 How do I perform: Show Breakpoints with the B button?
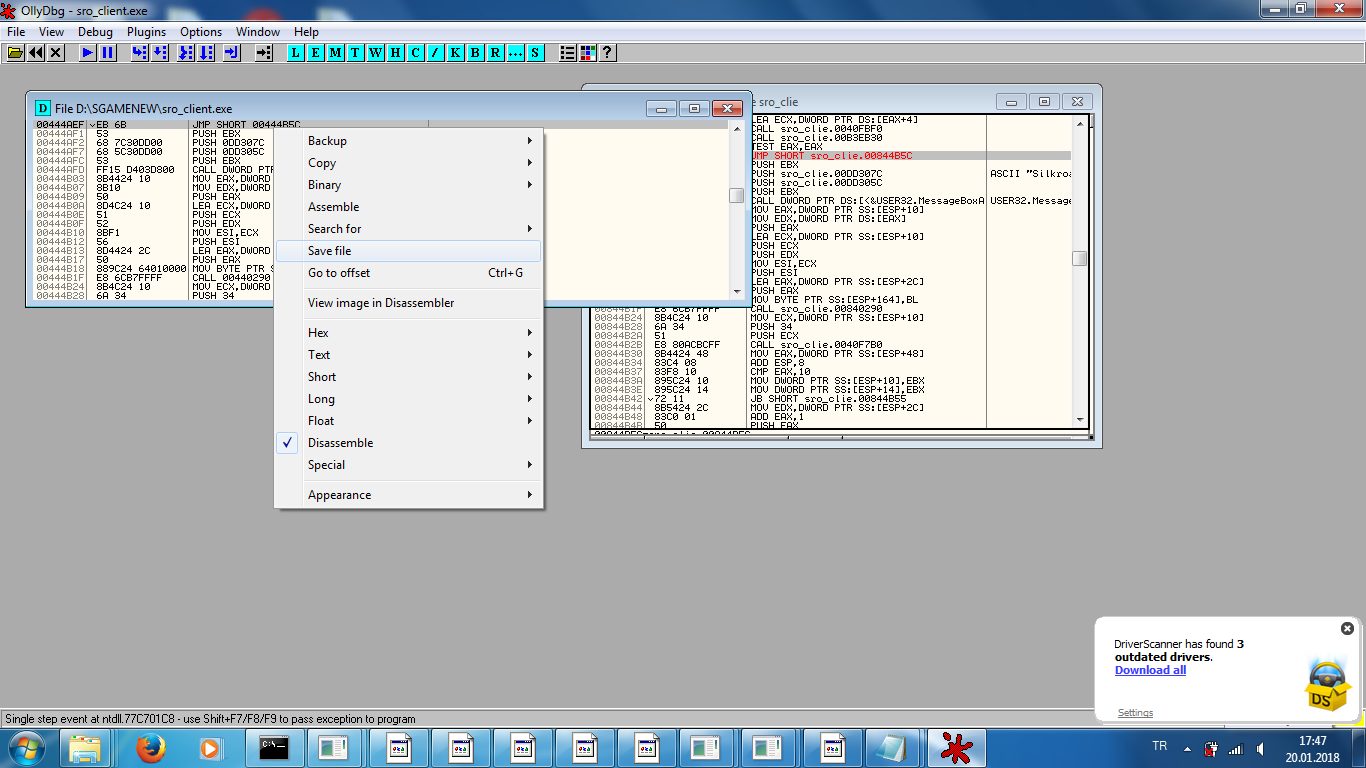pyautogui.click(x=476, y=52)
